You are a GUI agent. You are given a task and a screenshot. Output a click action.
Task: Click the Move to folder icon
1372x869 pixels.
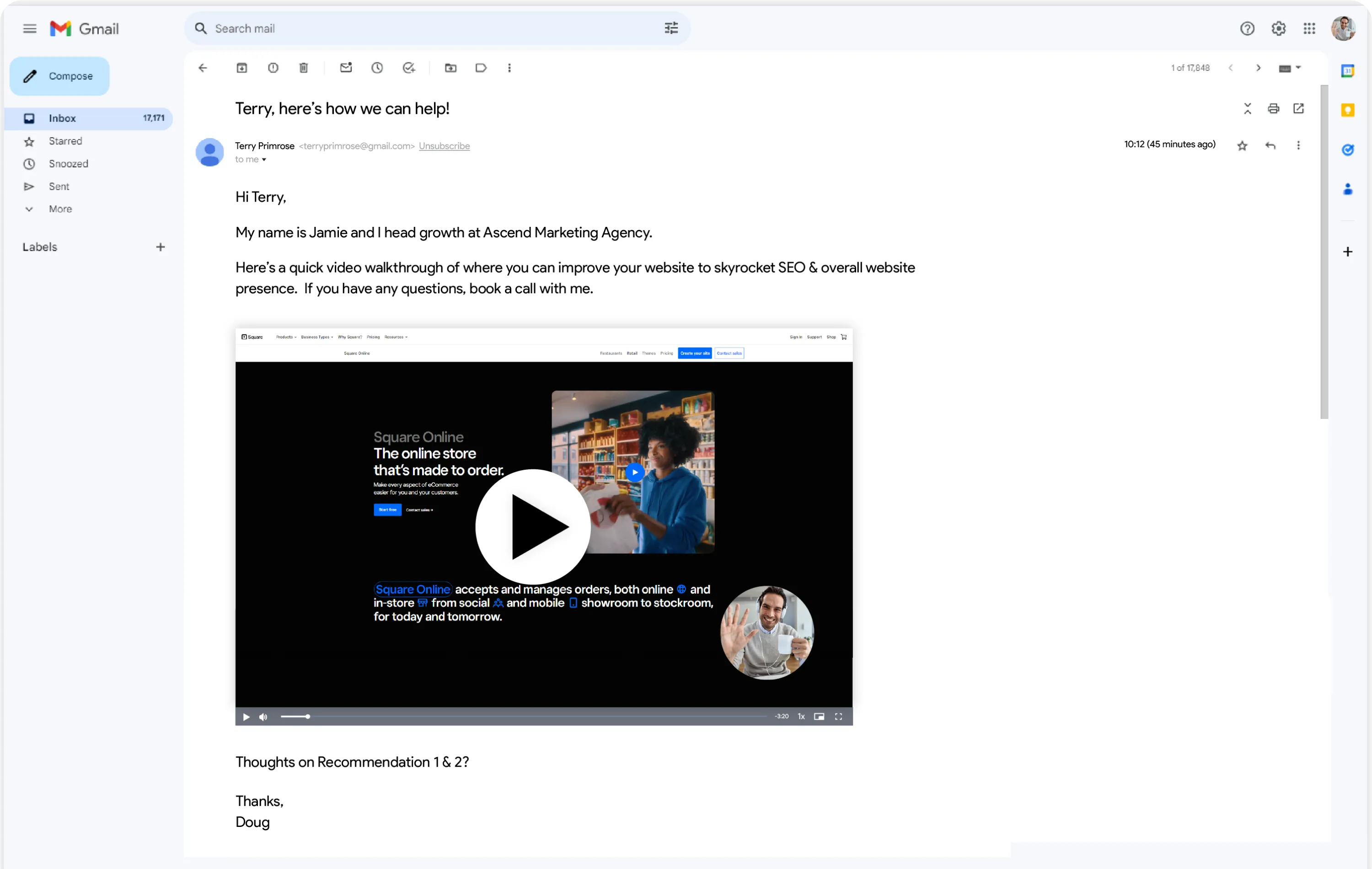click(x=450, y=68)
